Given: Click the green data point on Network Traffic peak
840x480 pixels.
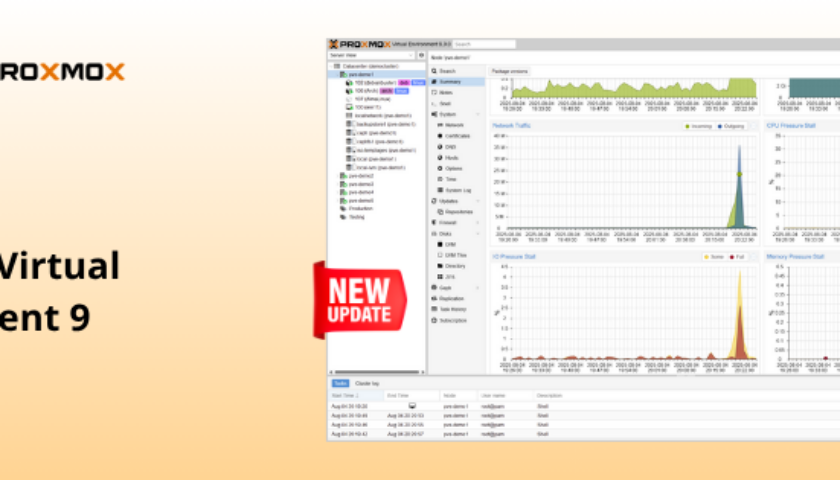Looking at the screenshot, I should [x=739, y=174].
